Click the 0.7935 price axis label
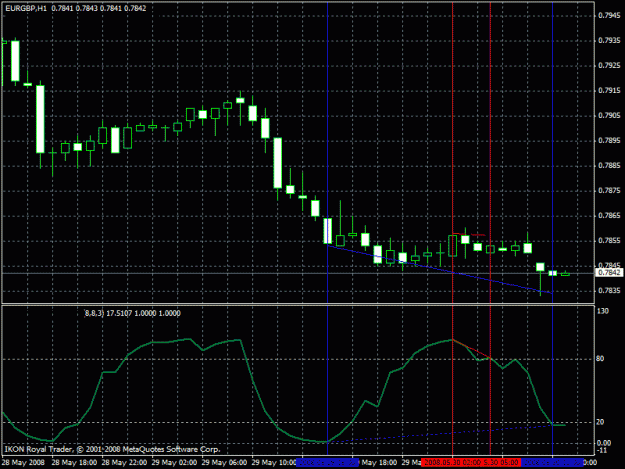625x469 pixels. (609, 41)
